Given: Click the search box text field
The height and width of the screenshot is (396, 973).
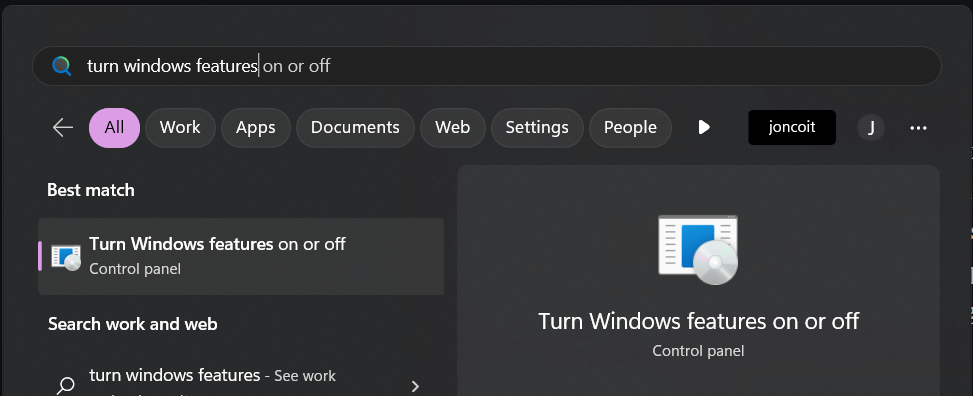Looking at the screenshot, I should coord(486,66).
